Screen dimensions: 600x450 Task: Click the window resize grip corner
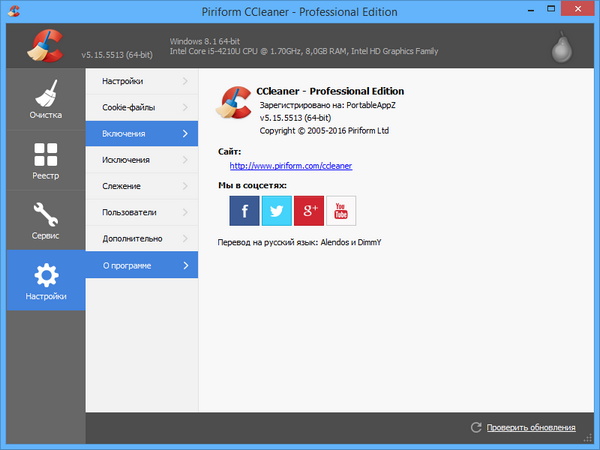587,438
